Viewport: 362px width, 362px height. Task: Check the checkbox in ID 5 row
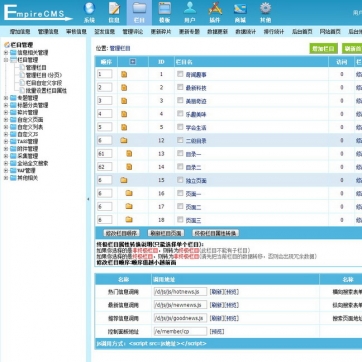coord(180,127)
